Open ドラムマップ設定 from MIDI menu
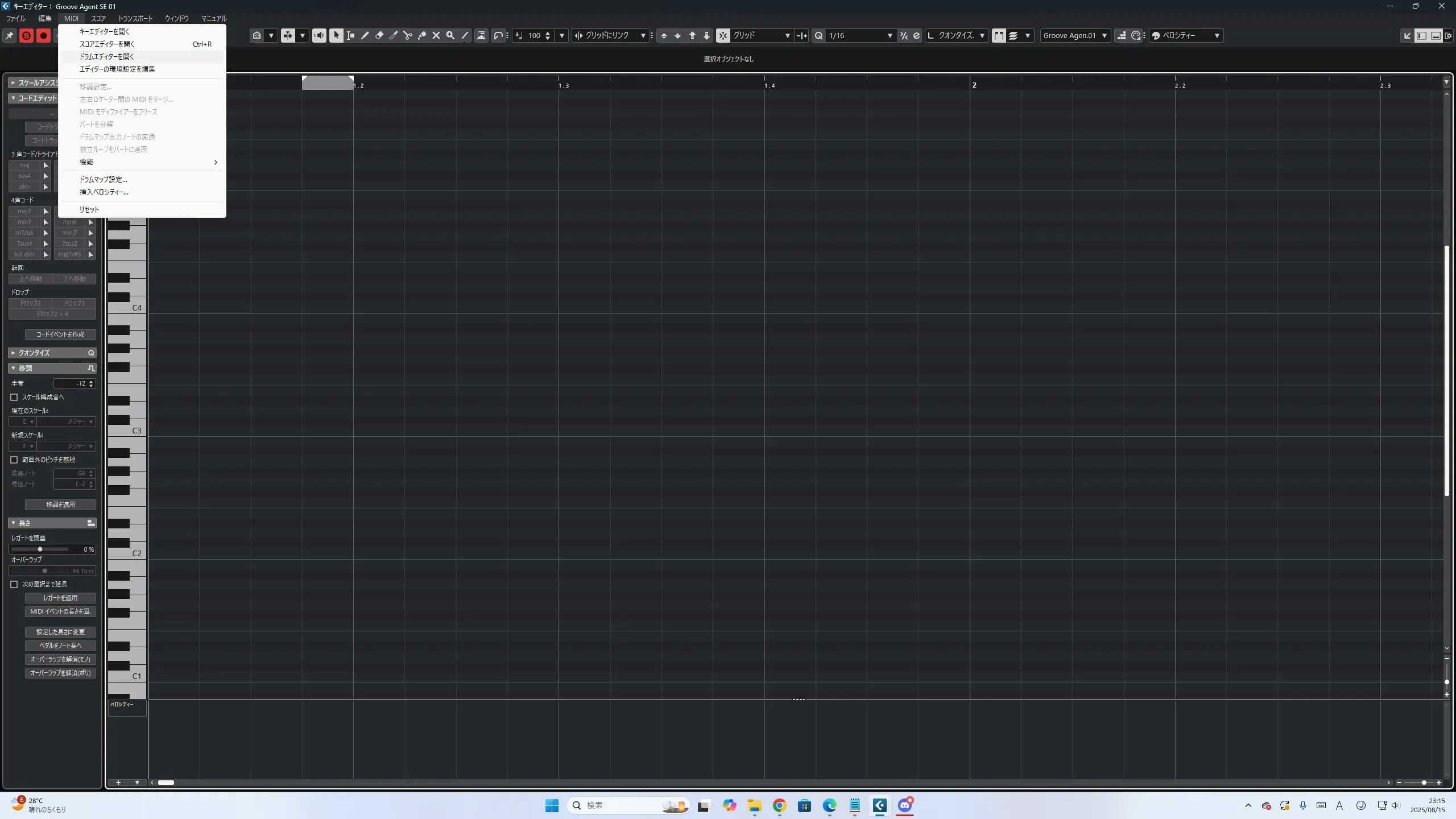 pyautogui.click(x=103, y=179)
